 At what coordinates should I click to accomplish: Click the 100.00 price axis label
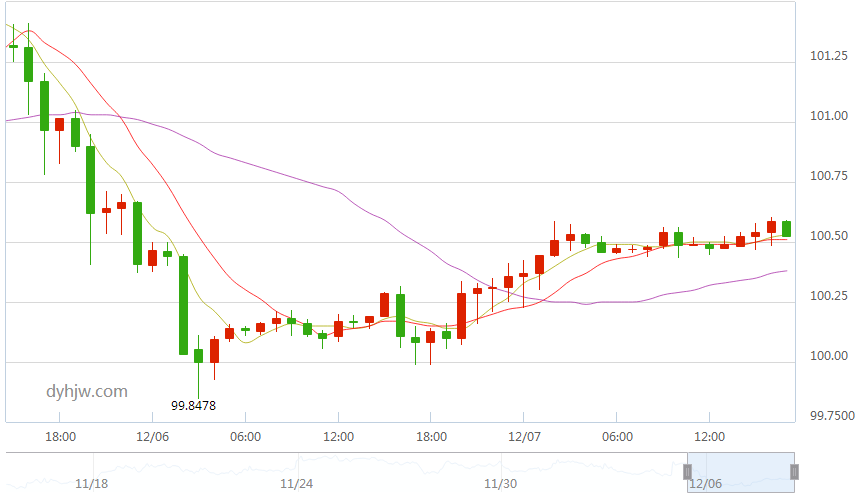829,356
